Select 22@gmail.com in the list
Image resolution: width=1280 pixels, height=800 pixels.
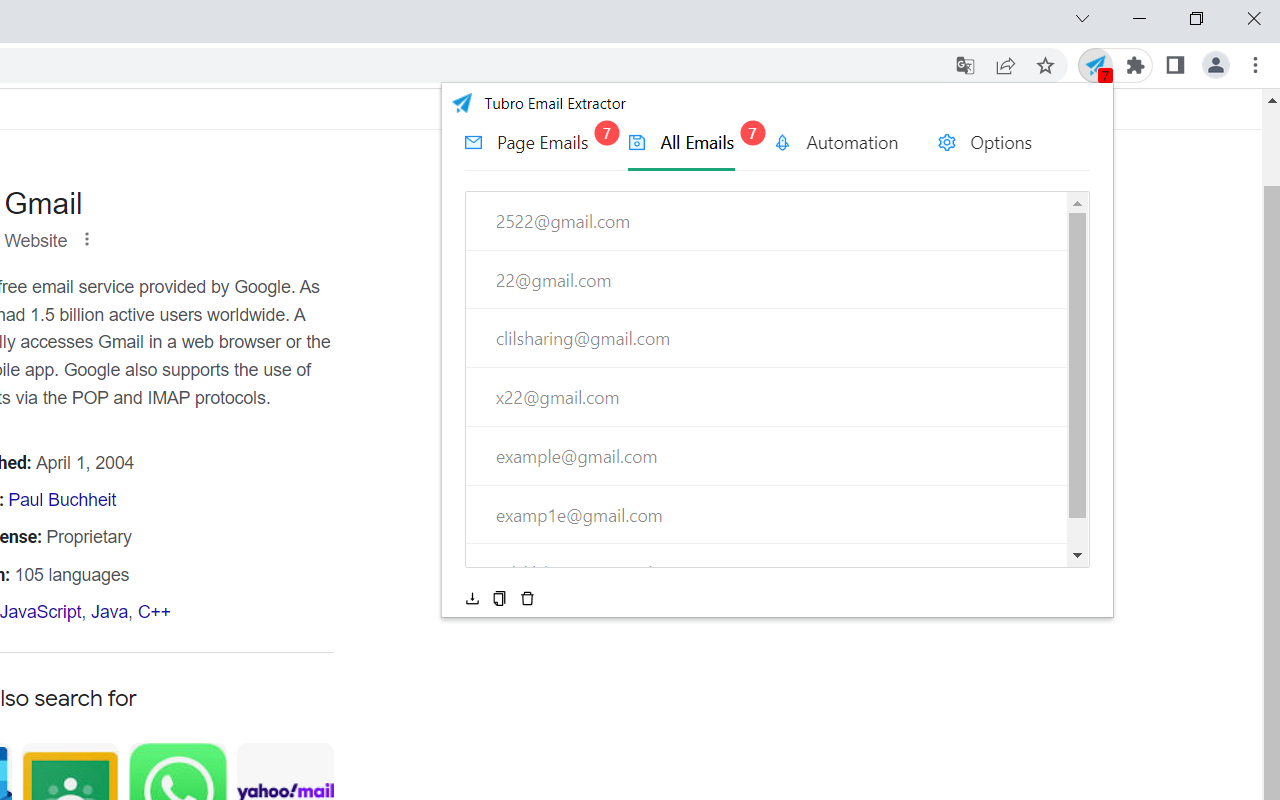767,280
